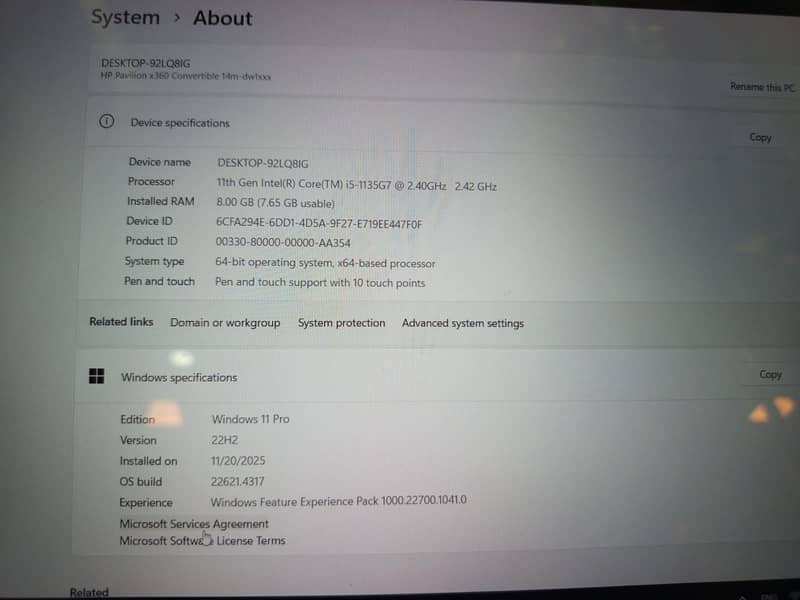Viewport: 800px width, 600px height.
Task: Open Microsoft Software License Terms link
Action: [202, 541]
